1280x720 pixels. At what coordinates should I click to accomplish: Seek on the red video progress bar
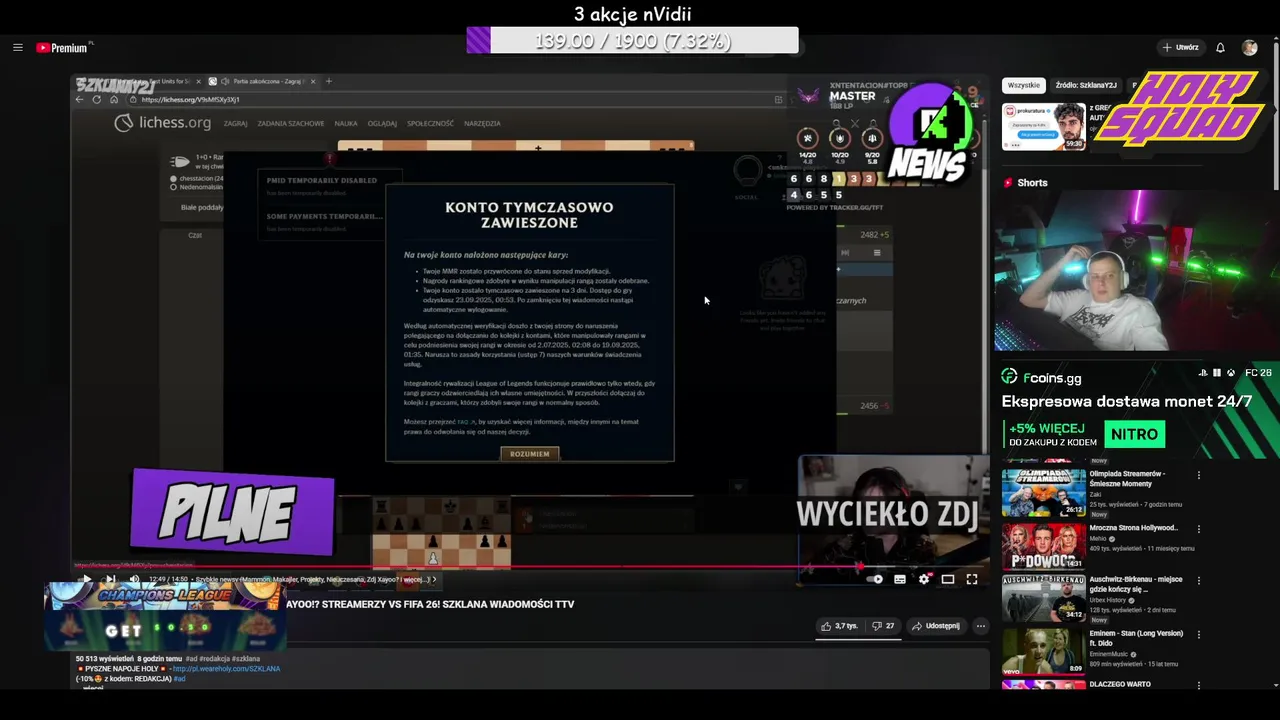530,566
